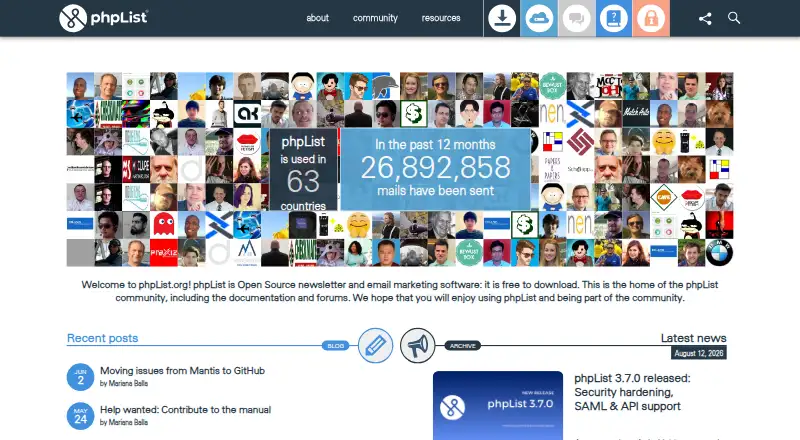Click the manual help book icon

point(613,18)
